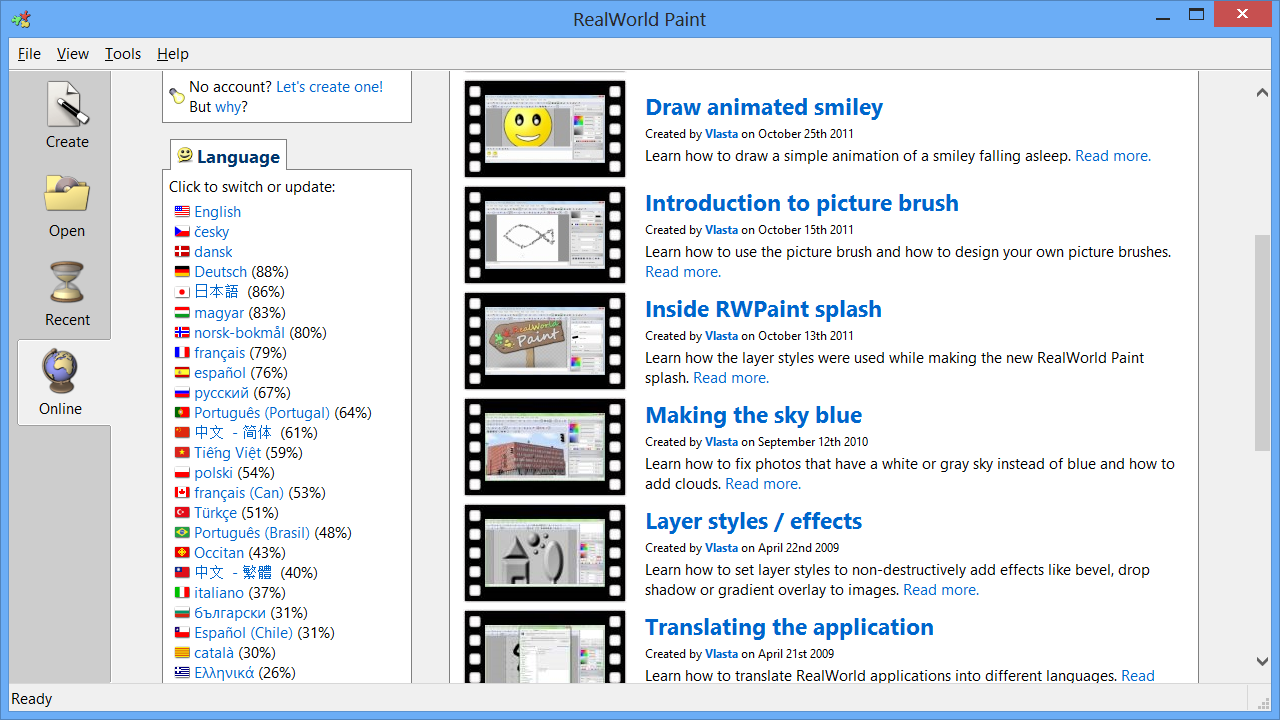Open the Tools menu

pyautogui.click(x=123, y=54)
